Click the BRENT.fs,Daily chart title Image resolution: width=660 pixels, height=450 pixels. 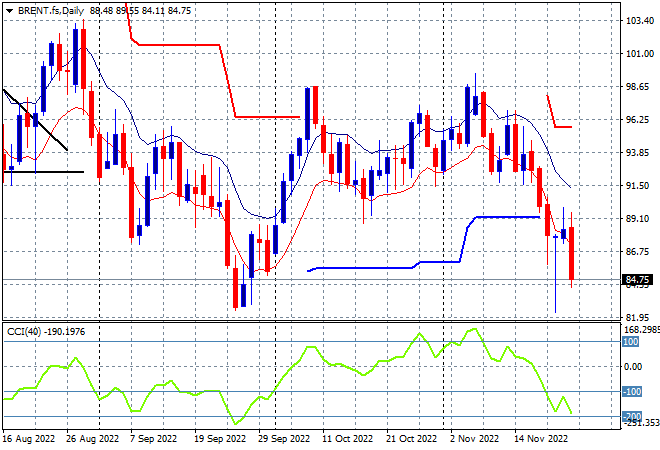[x=51, y=11]
